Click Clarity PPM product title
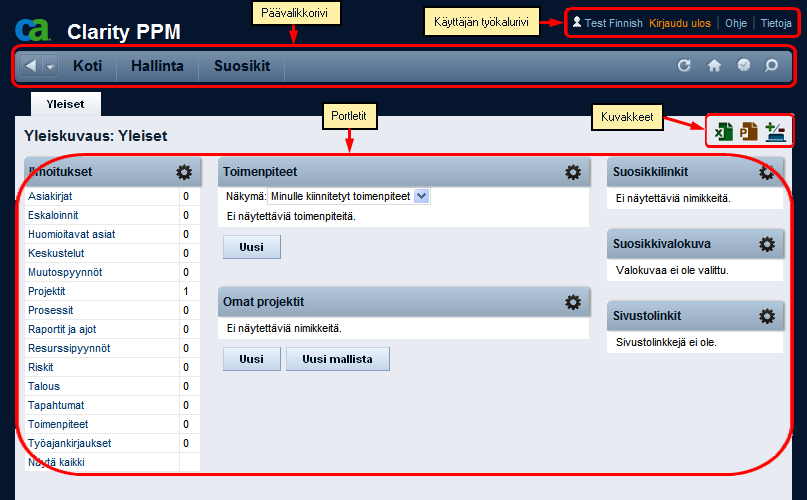The width and height of the screenshot is (807, 500). pyautogui.click(x=124, y=32)
